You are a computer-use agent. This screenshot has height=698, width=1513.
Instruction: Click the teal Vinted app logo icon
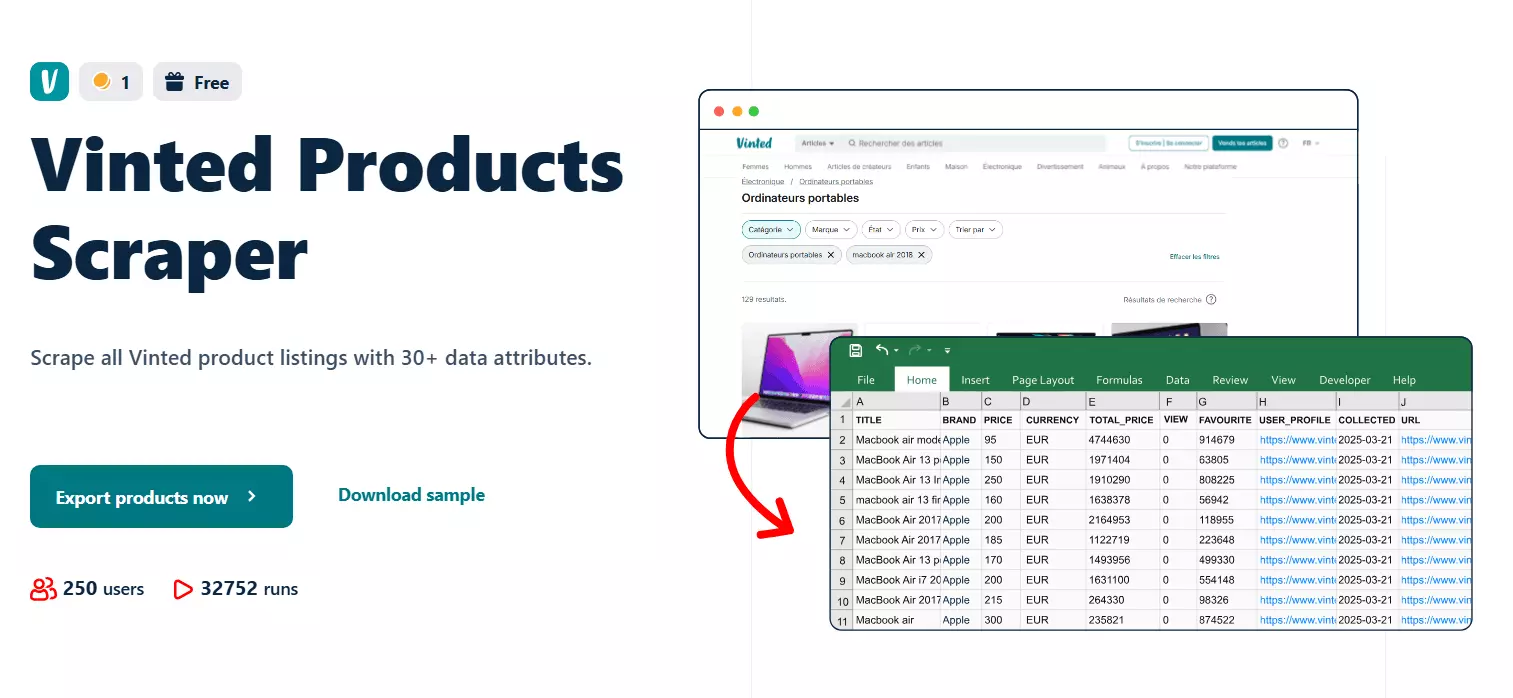[49, 82]
